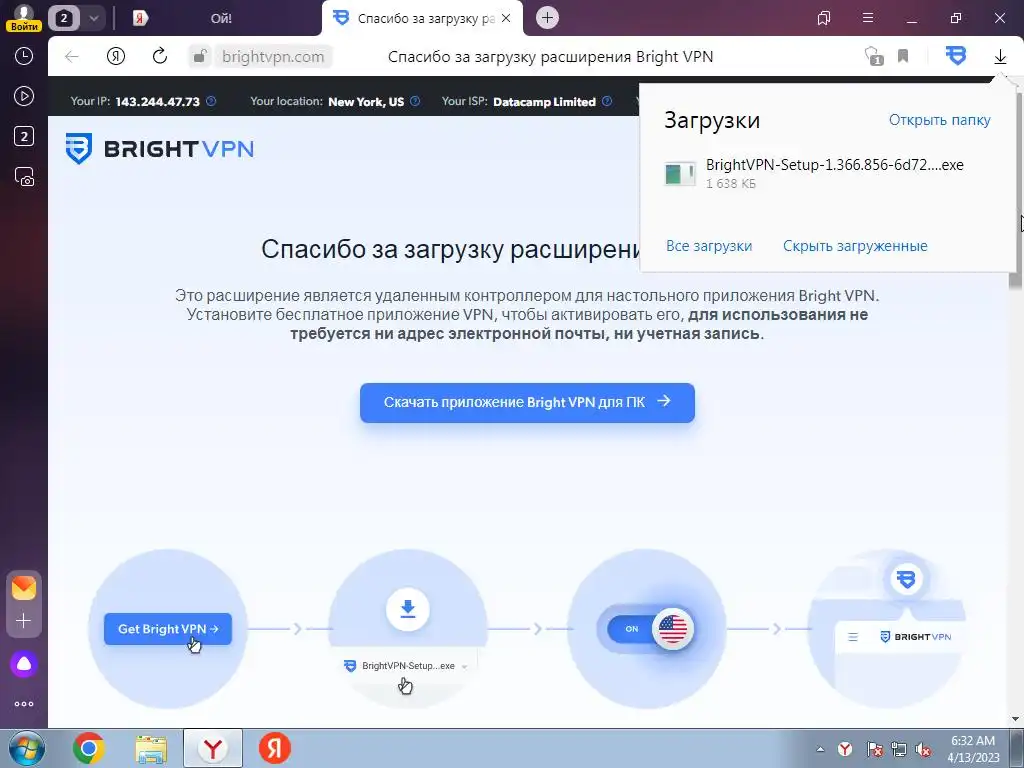This screenshot has height=768, width=1024.
Task: Click the volume muted tray icon
Action: [x=923, y=749]
